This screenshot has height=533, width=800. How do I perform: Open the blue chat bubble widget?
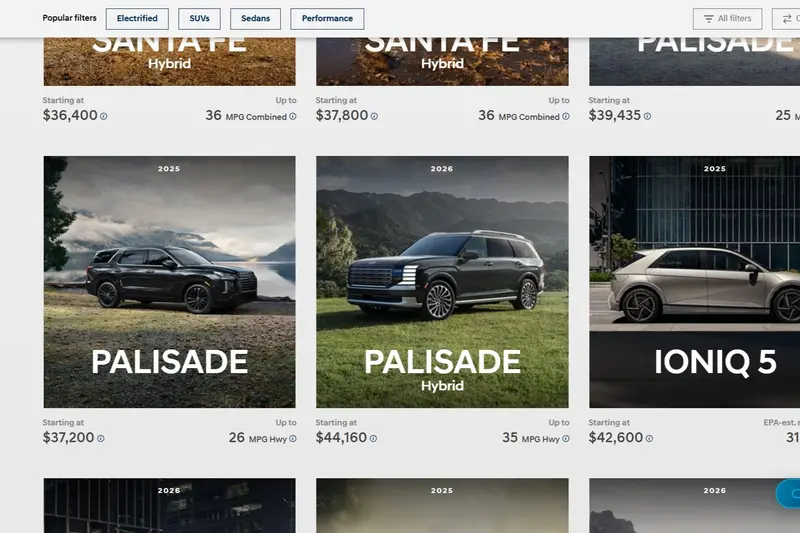click(788, 494)
